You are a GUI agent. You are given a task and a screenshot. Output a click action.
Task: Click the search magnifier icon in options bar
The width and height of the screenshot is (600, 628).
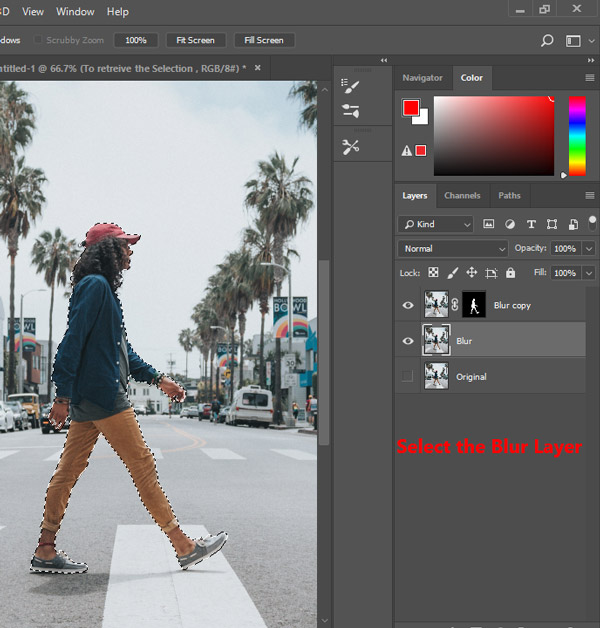coord(547,41)
